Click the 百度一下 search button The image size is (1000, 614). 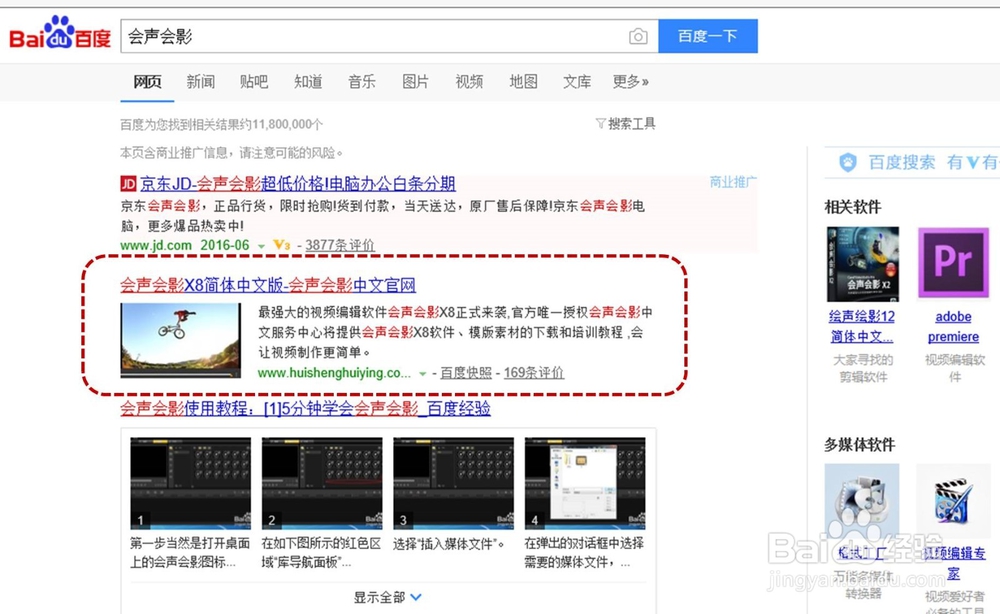708,36
